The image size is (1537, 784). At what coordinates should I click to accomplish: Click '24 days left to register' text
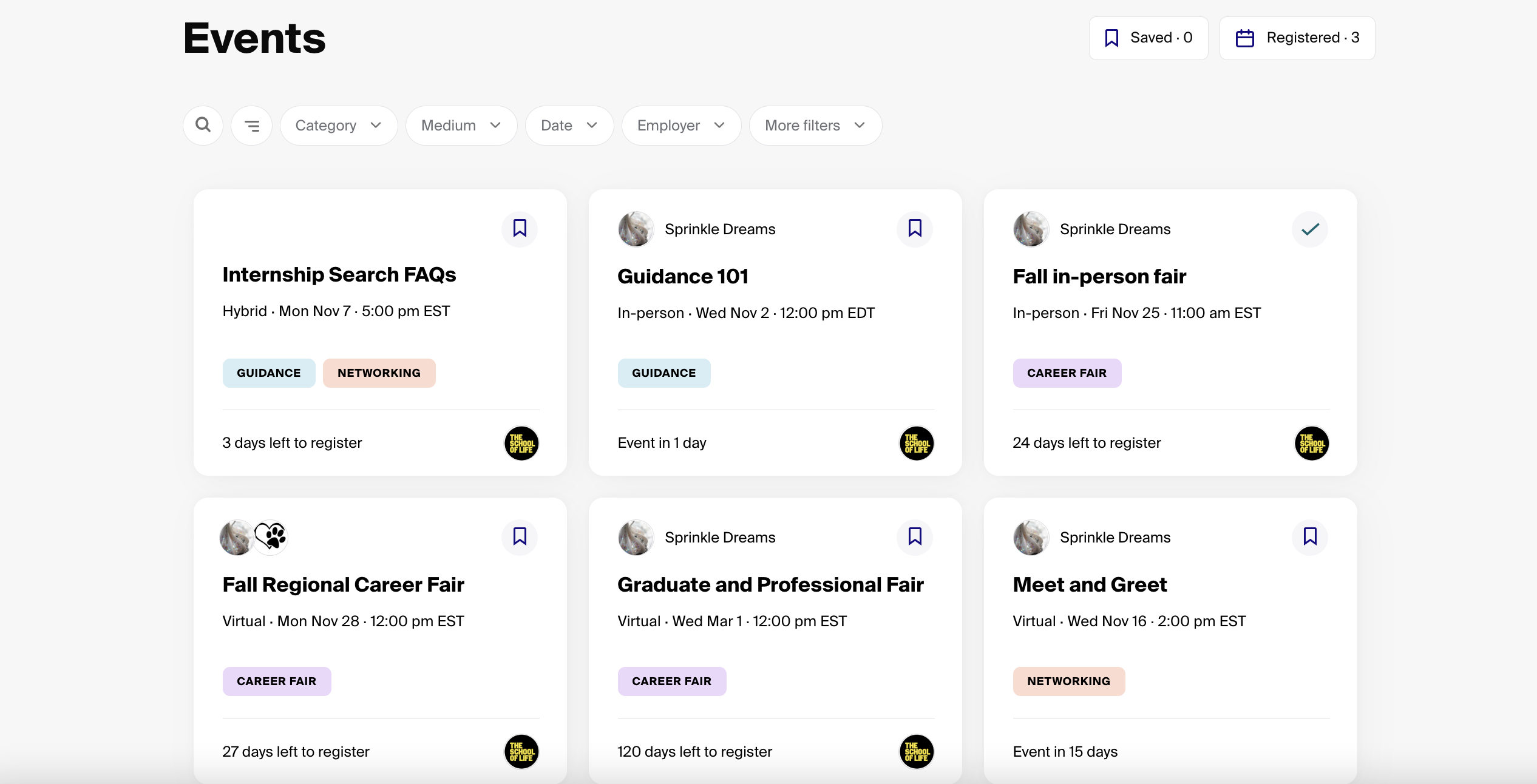(x=1087, y=443)
